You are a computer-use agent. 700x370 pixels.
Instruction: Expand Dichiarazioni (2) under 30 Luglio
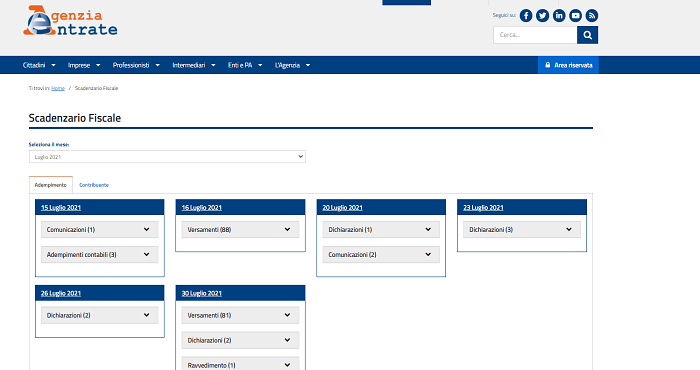tap(240, 340)
